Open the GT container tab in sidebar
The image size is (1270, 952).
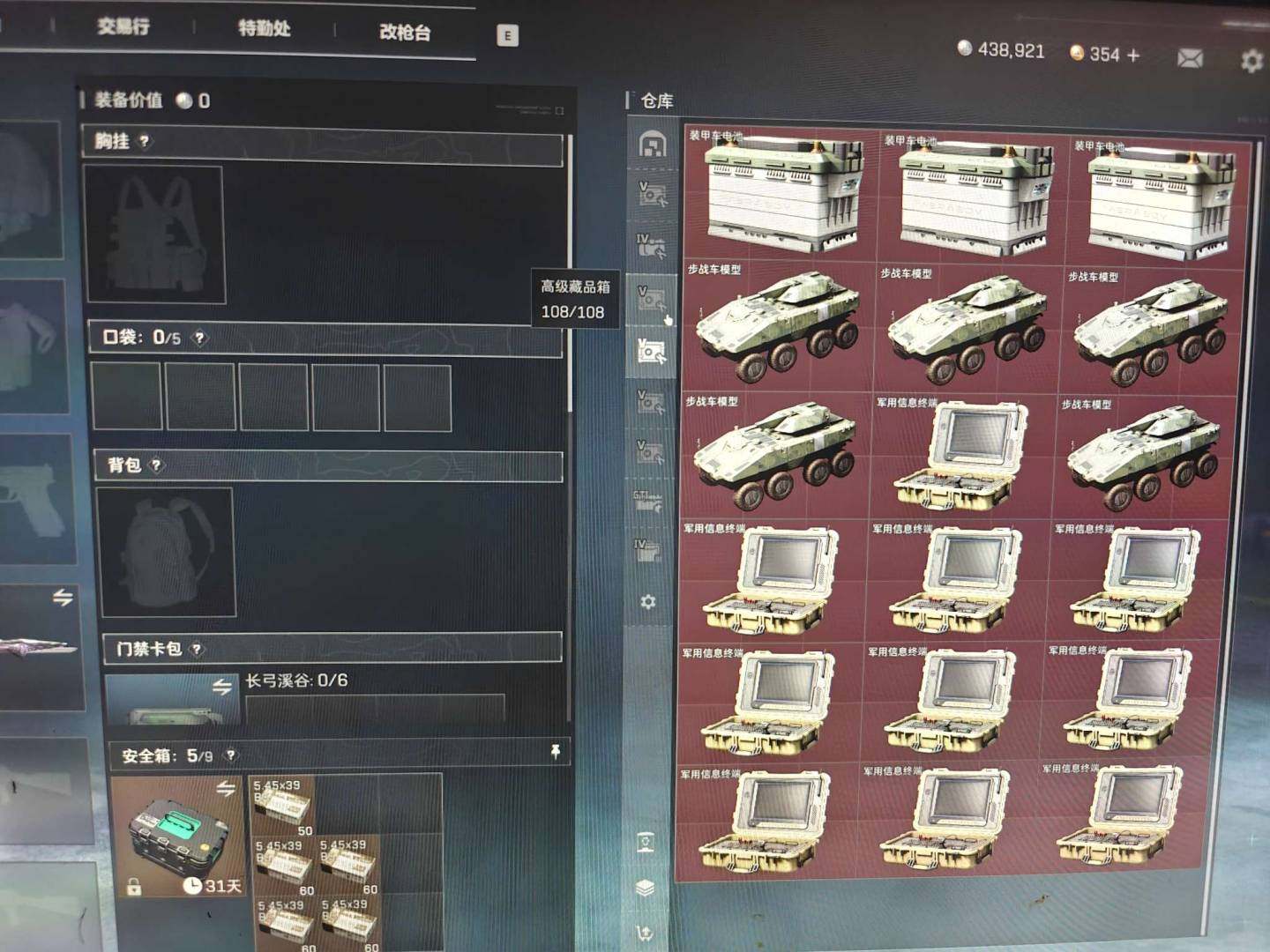pyautogui.click(x=648, y=502)
